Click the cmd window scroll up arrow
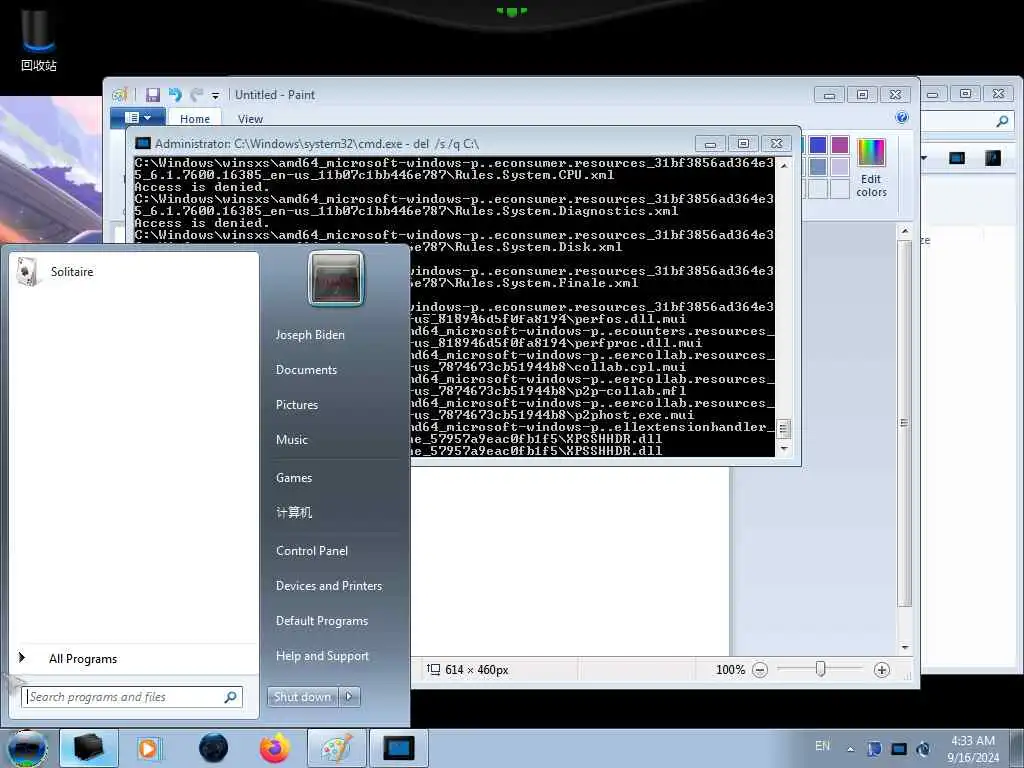Viewport: 1024px width, 768px height. click(784, 166)
